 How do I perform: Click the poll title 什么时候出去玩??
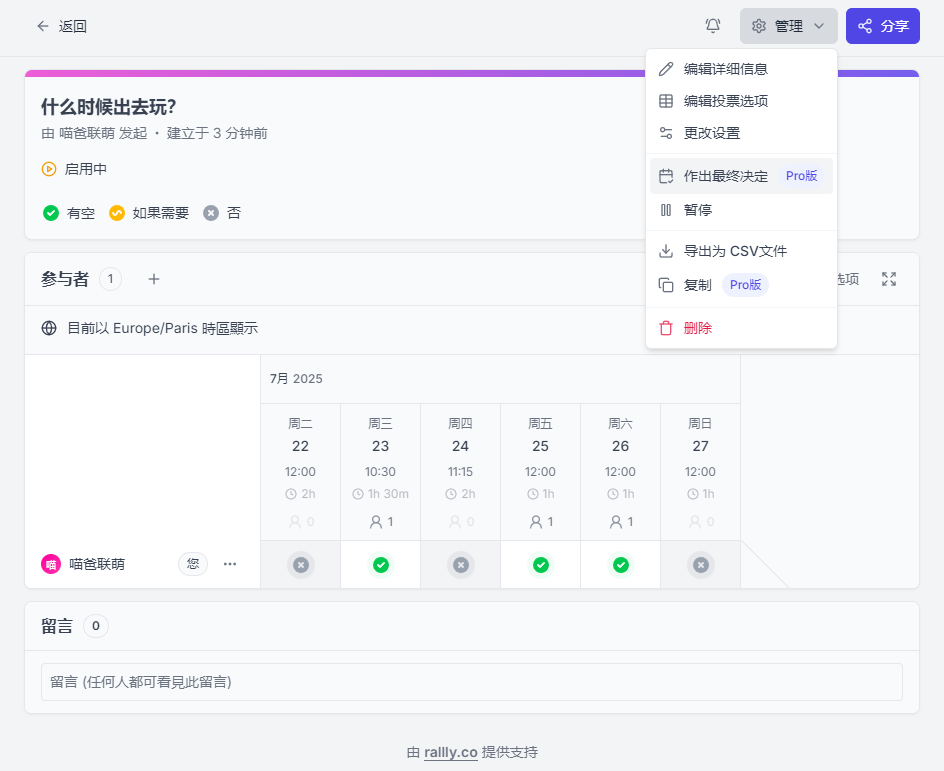[x=108, y=107]
